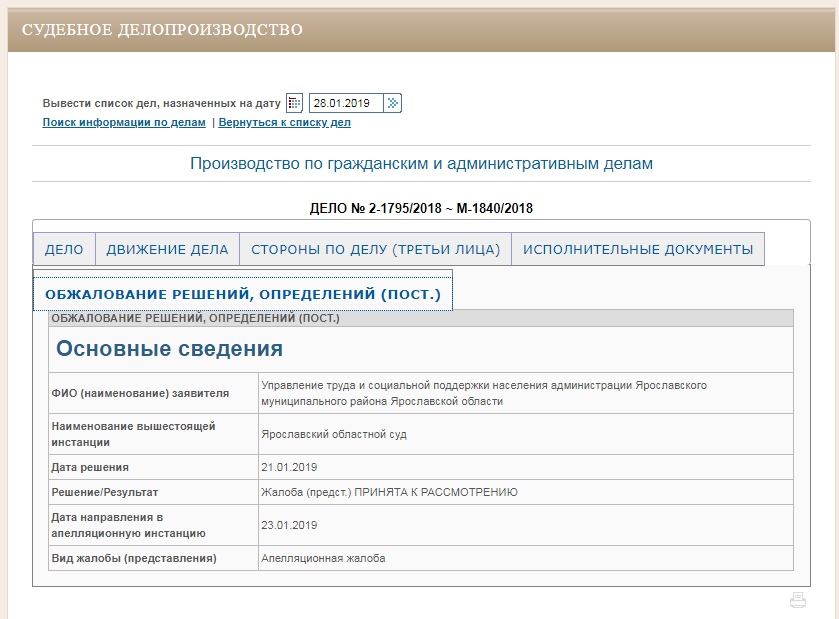
Task: Open the 'ДВИЖЕНИЕ ДЕЛА' tab
Action: point(167,249)
